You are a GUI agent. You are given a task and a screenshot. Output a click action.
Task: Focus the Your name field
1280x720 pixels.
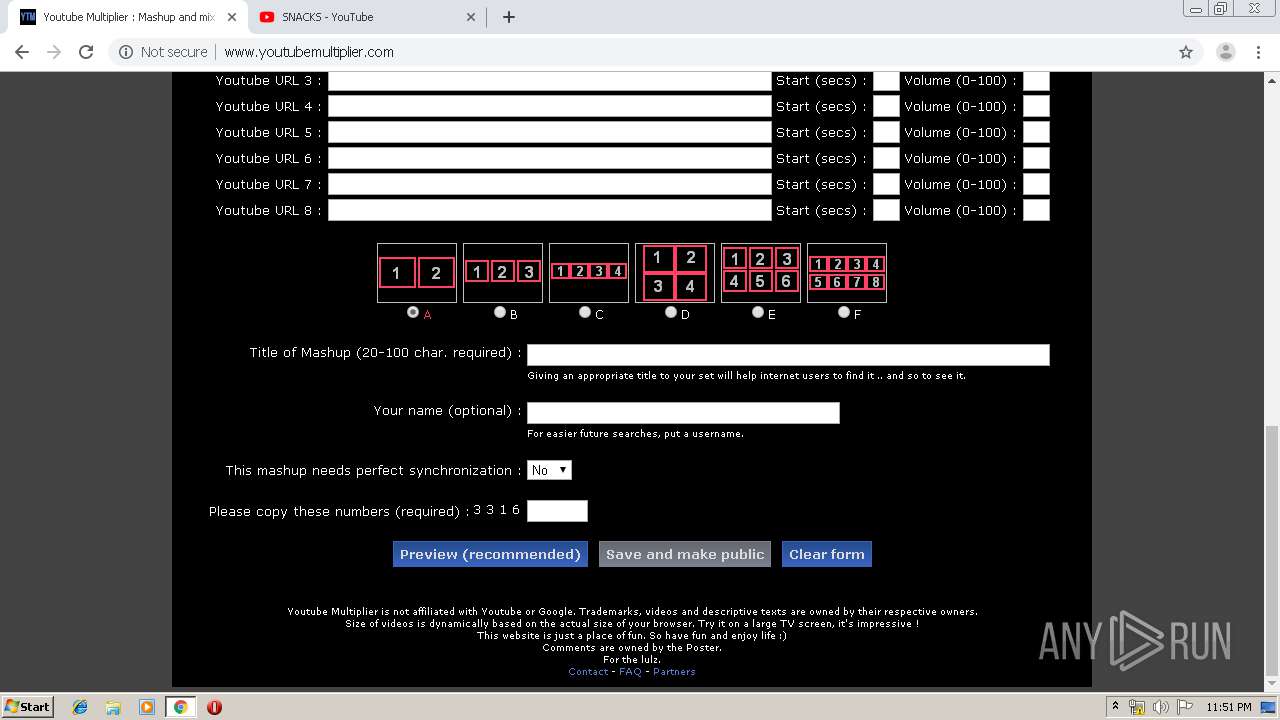coord(683,413)
